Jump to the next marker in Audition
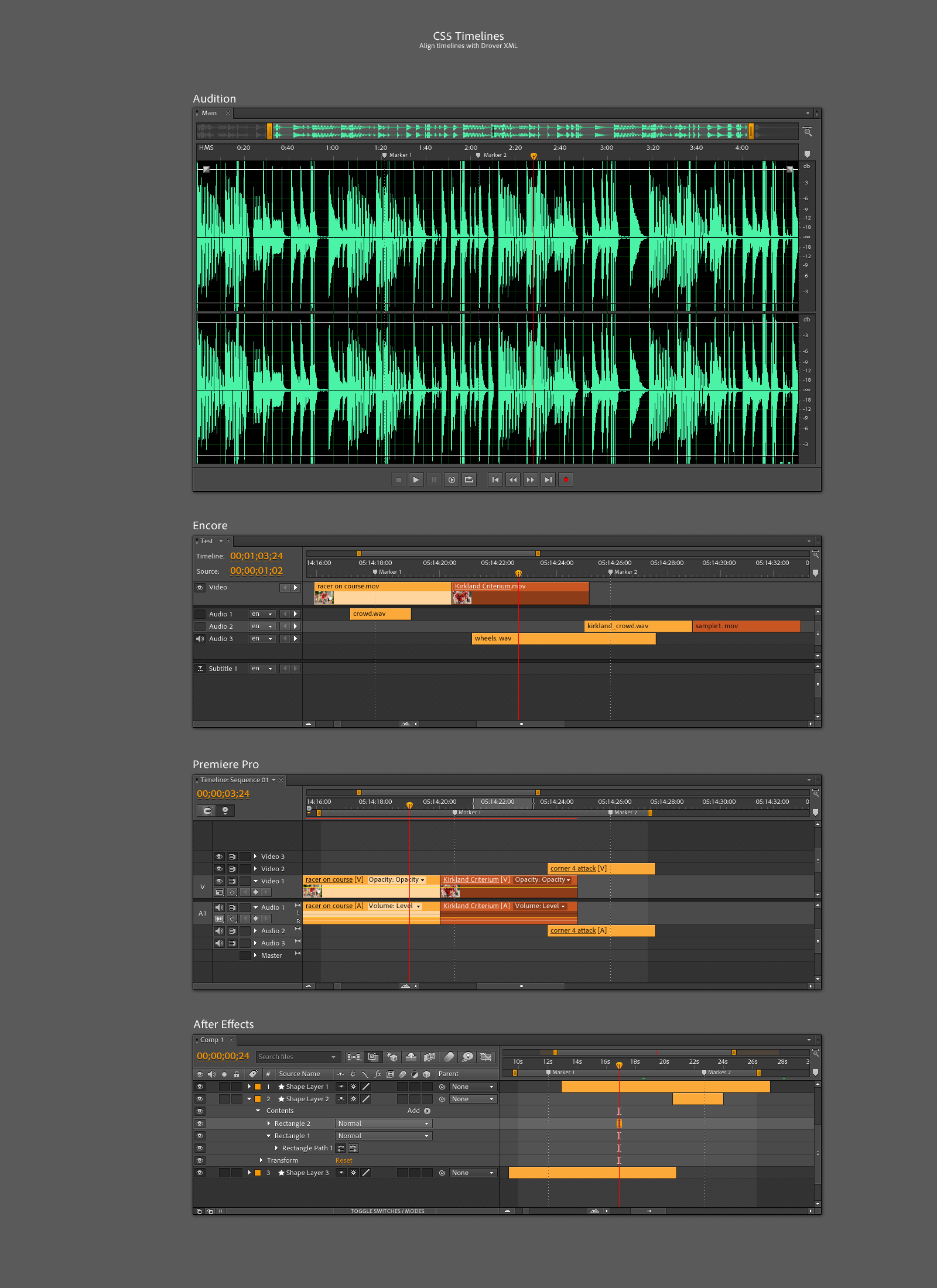Viewport: 937px width, 1288px height. (x=548, y=479)
